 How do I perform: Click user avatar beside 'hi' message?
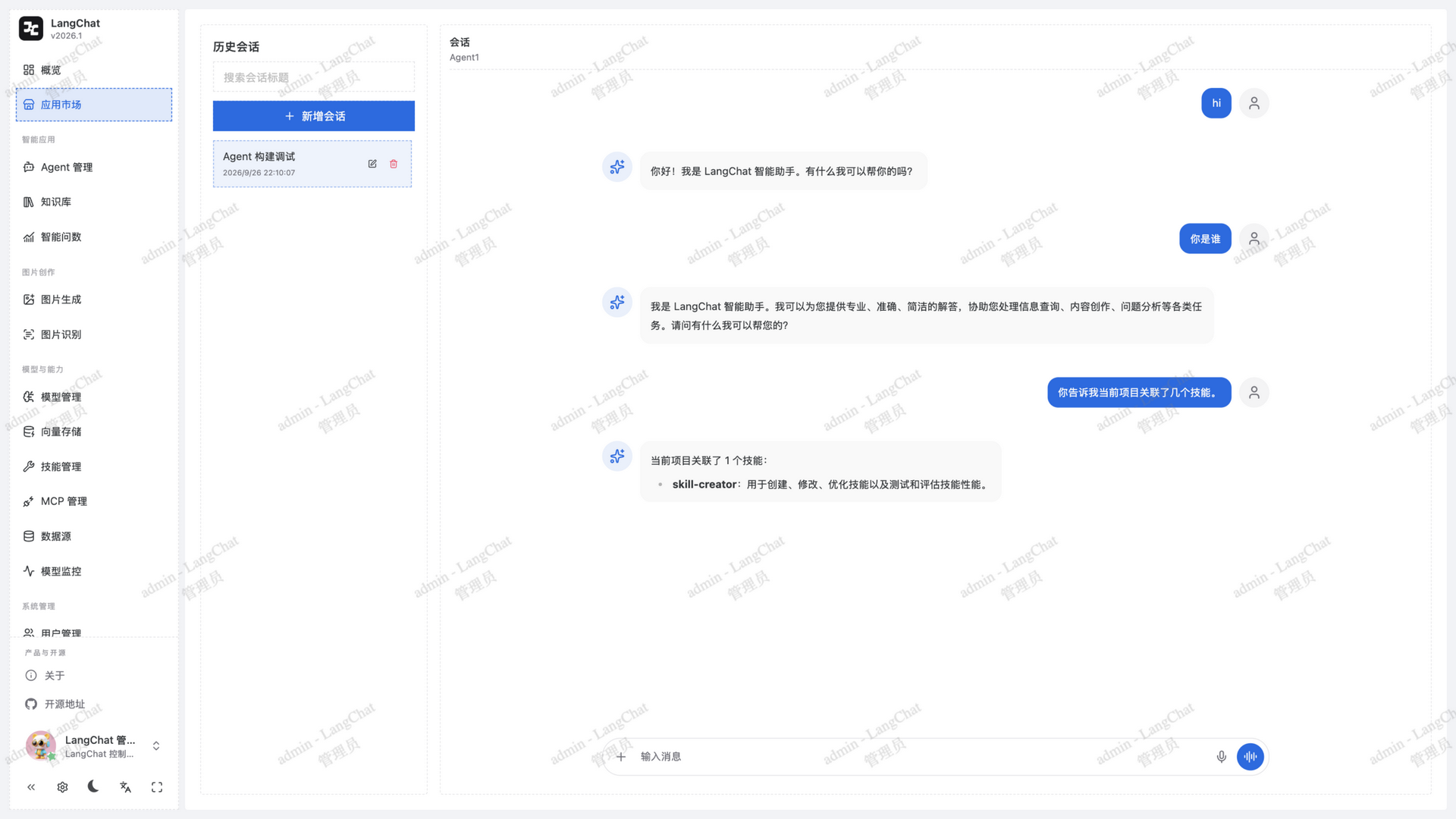(x=1254, y=103)
